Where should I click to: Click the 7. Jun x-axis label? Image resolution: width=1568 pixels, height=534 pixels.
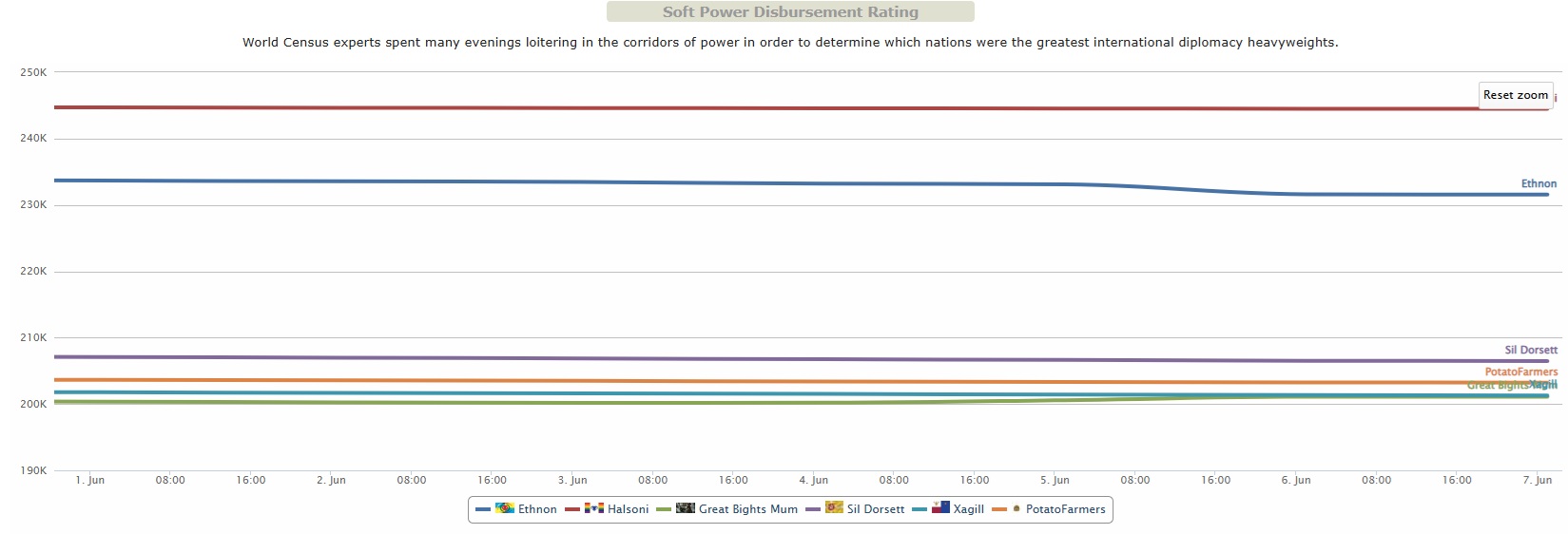(x=1537, y=481)
